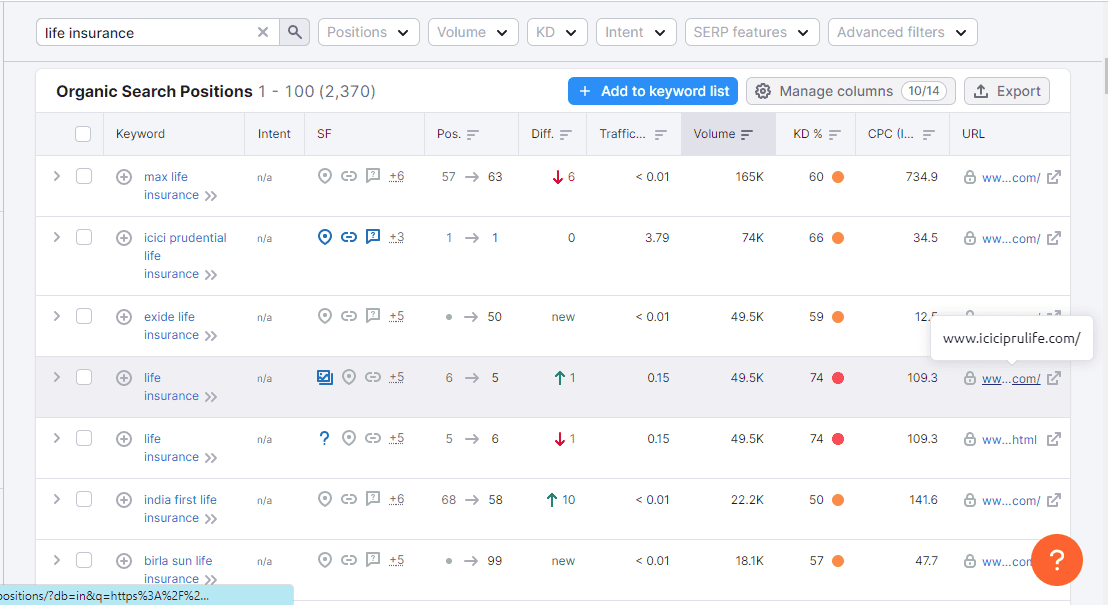
Task: Click the Export button
Action: pos(1007,91)
